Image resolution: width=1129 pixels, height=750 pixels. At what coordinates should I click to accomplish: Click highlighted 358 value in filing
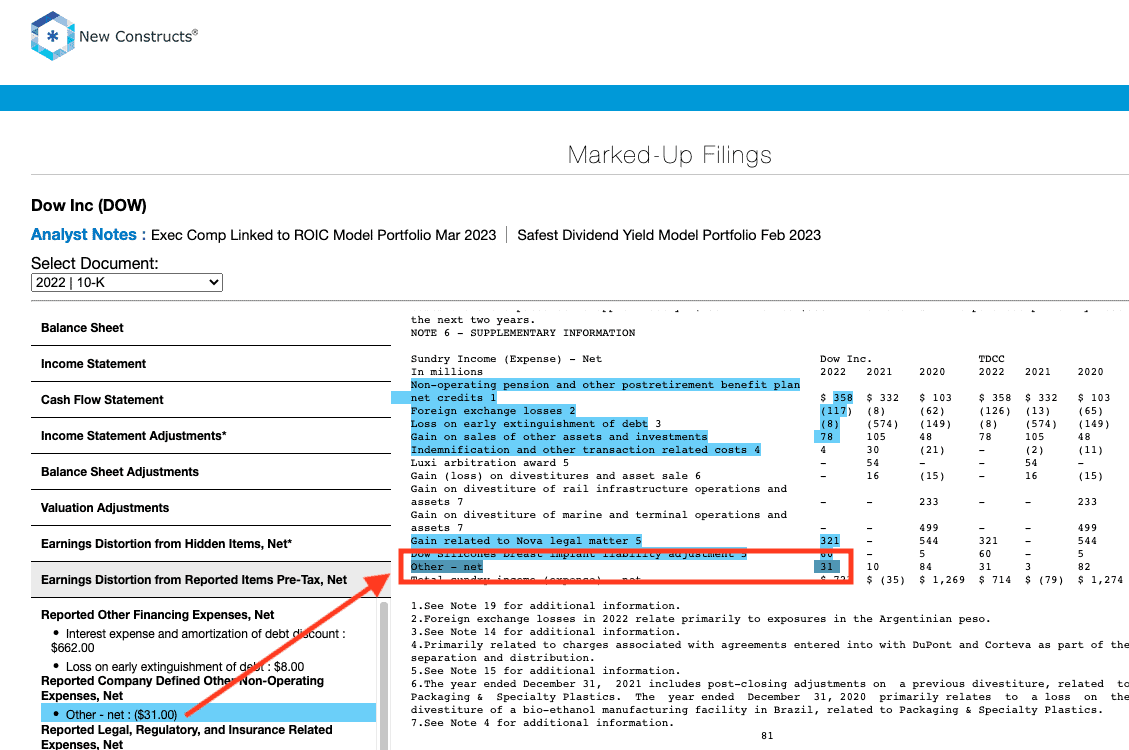[x=842, y=398]
